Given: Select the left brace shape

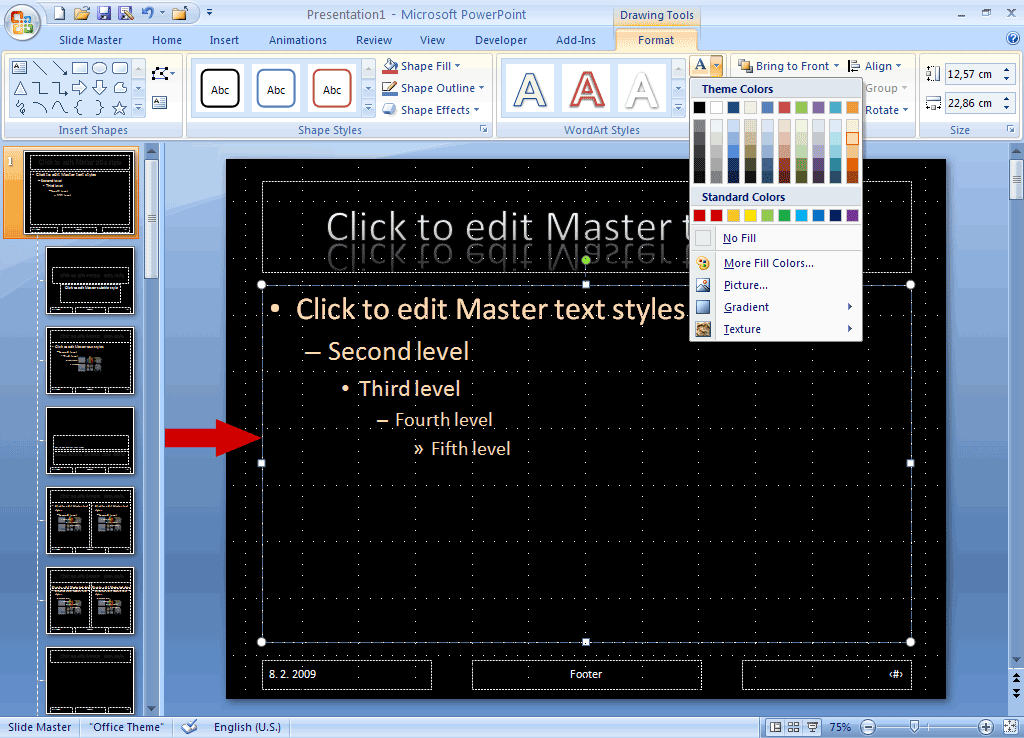Looking at the screenshot, I should point(80,108).
